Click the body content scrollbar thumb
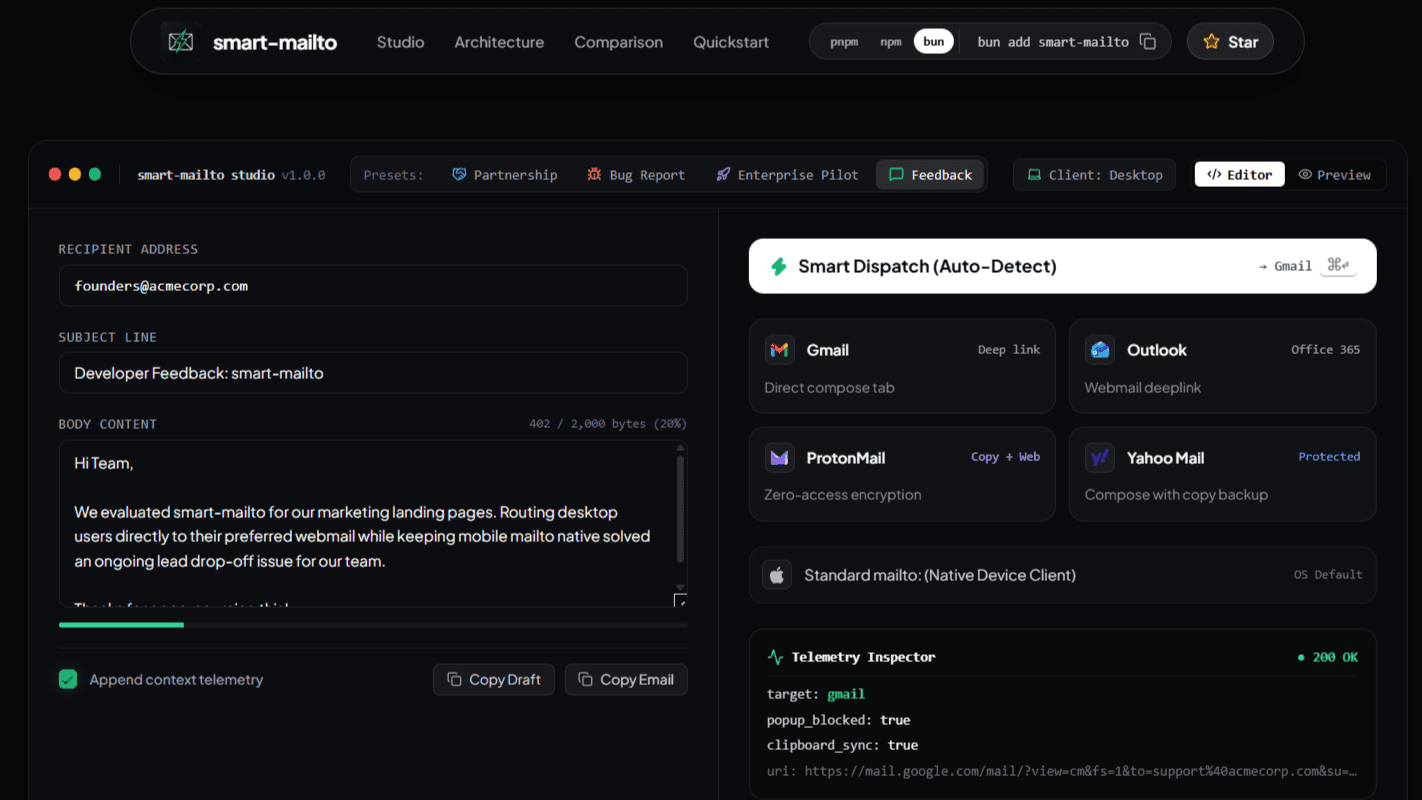The image size is (1422, 800). tap(681, 508)
